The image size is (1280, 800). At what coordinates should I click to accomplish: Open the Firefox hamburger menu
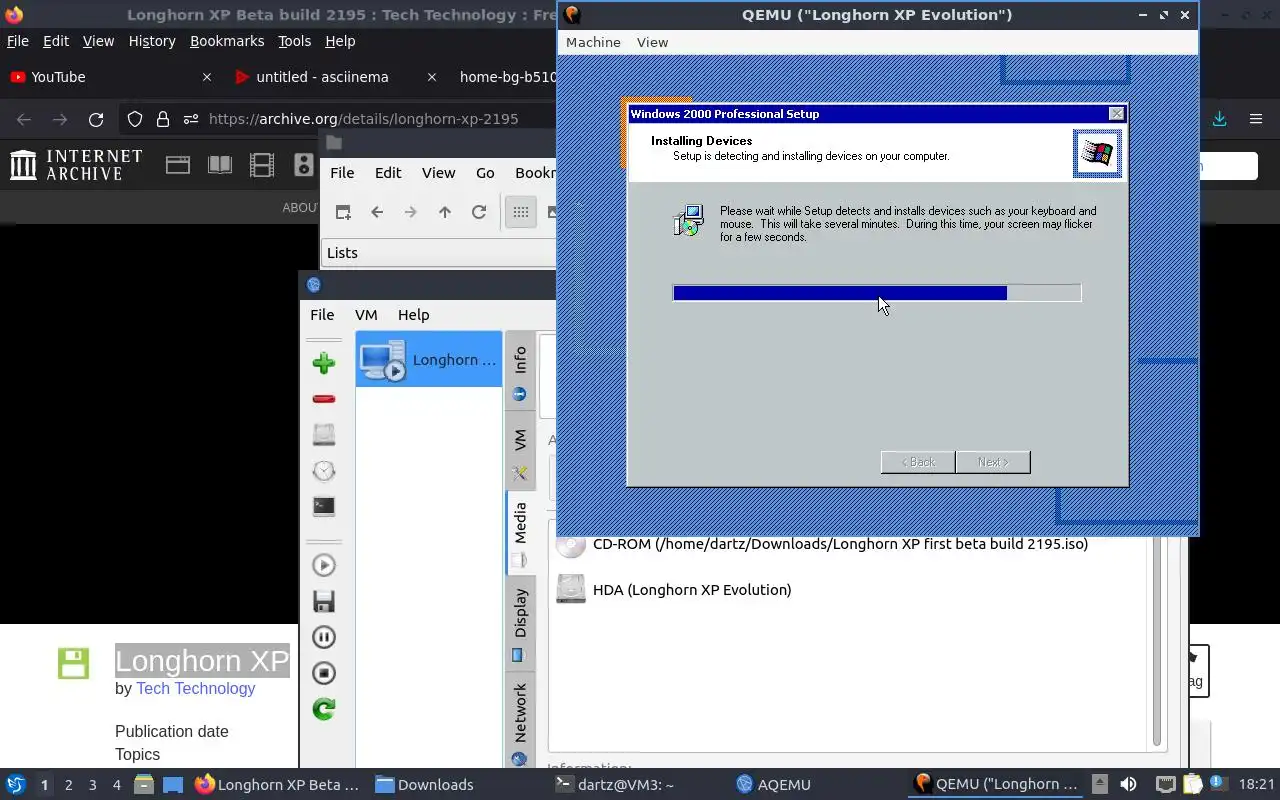[x=1256, y=118]
